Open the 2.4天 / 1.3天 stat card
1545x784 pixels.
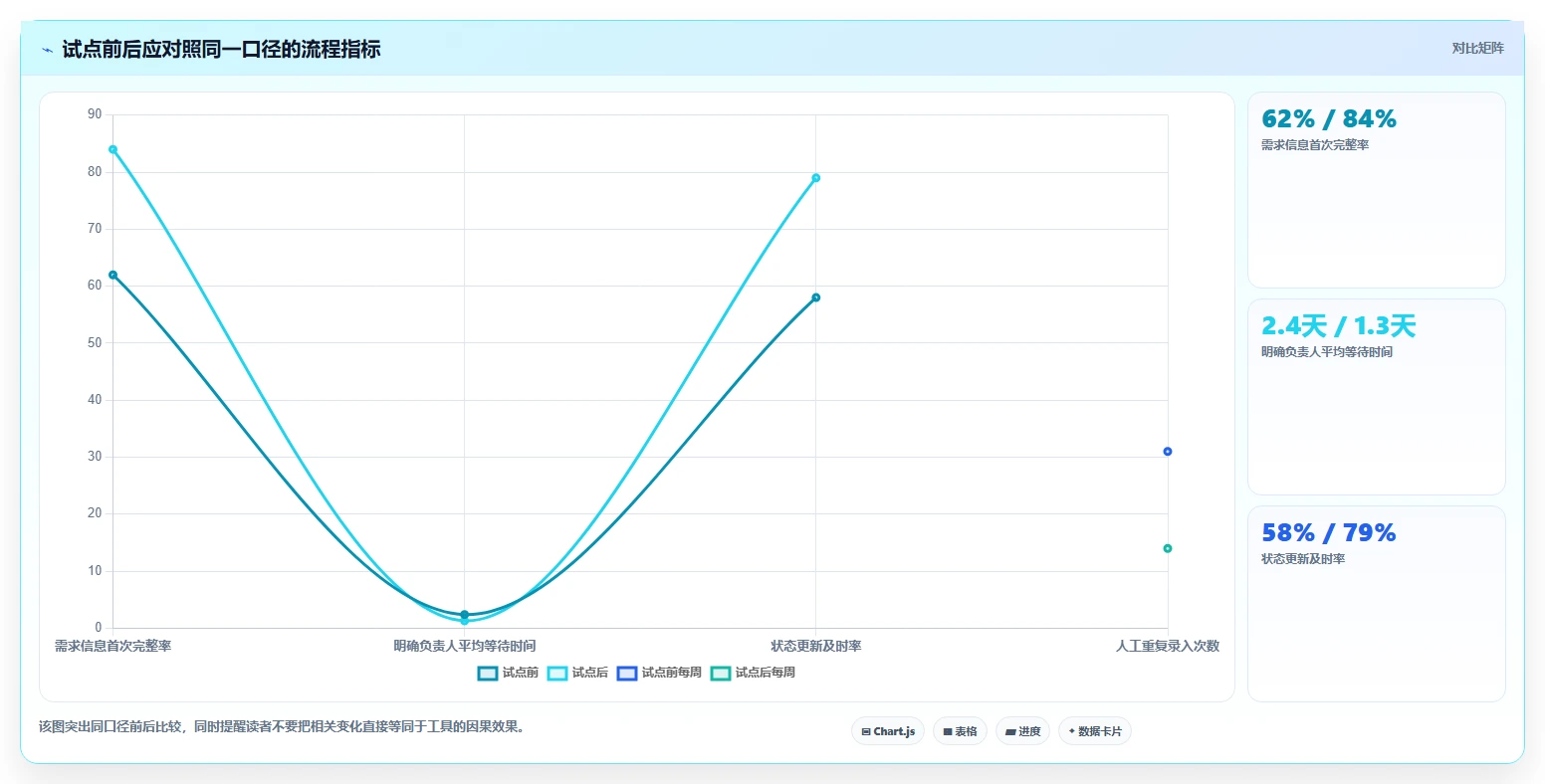click(x=1376, y=397)
